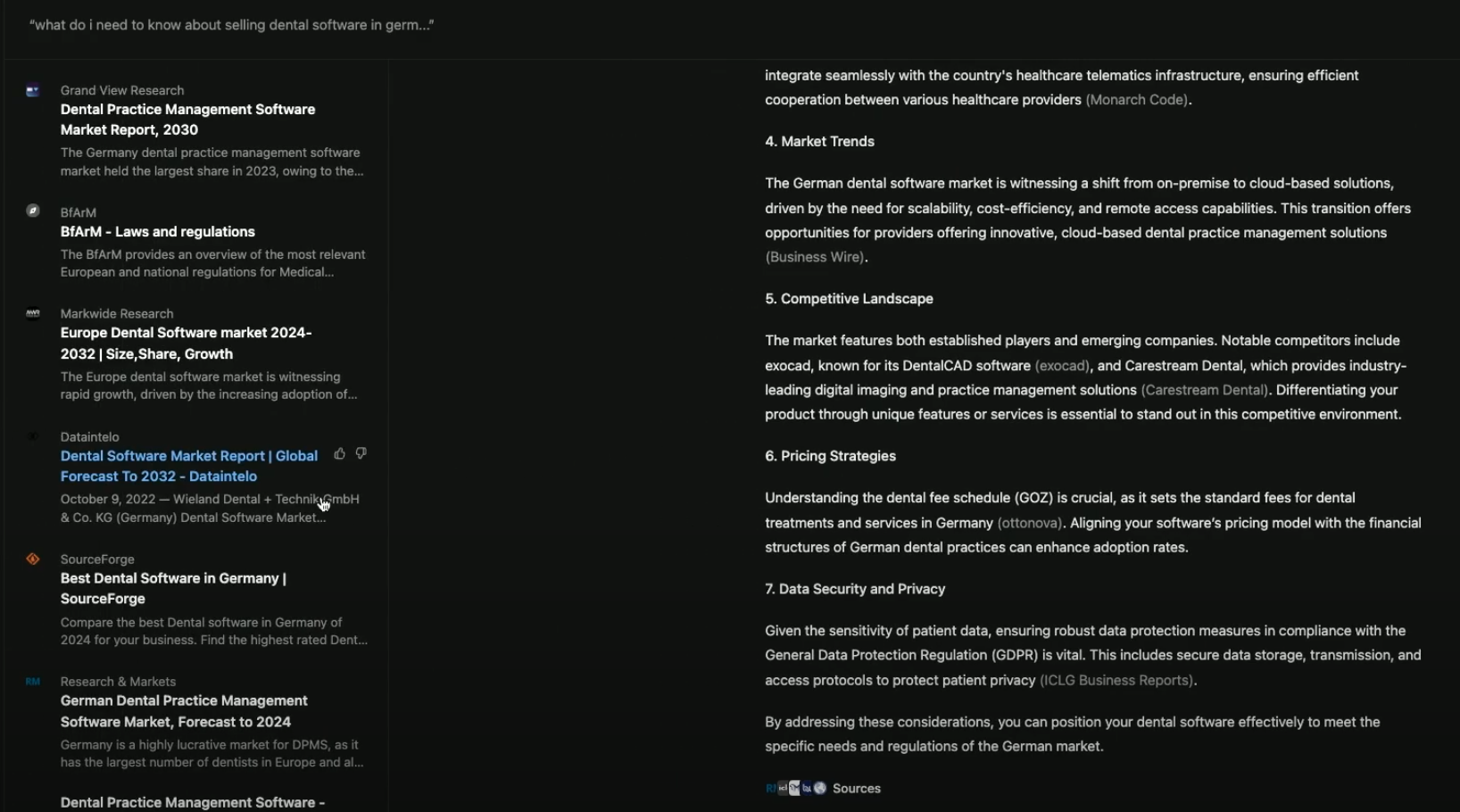Click thumbs down on the Dataintelo source
Screen dimensions: 1460x812
pyautogui.click(x=361, y=454)
